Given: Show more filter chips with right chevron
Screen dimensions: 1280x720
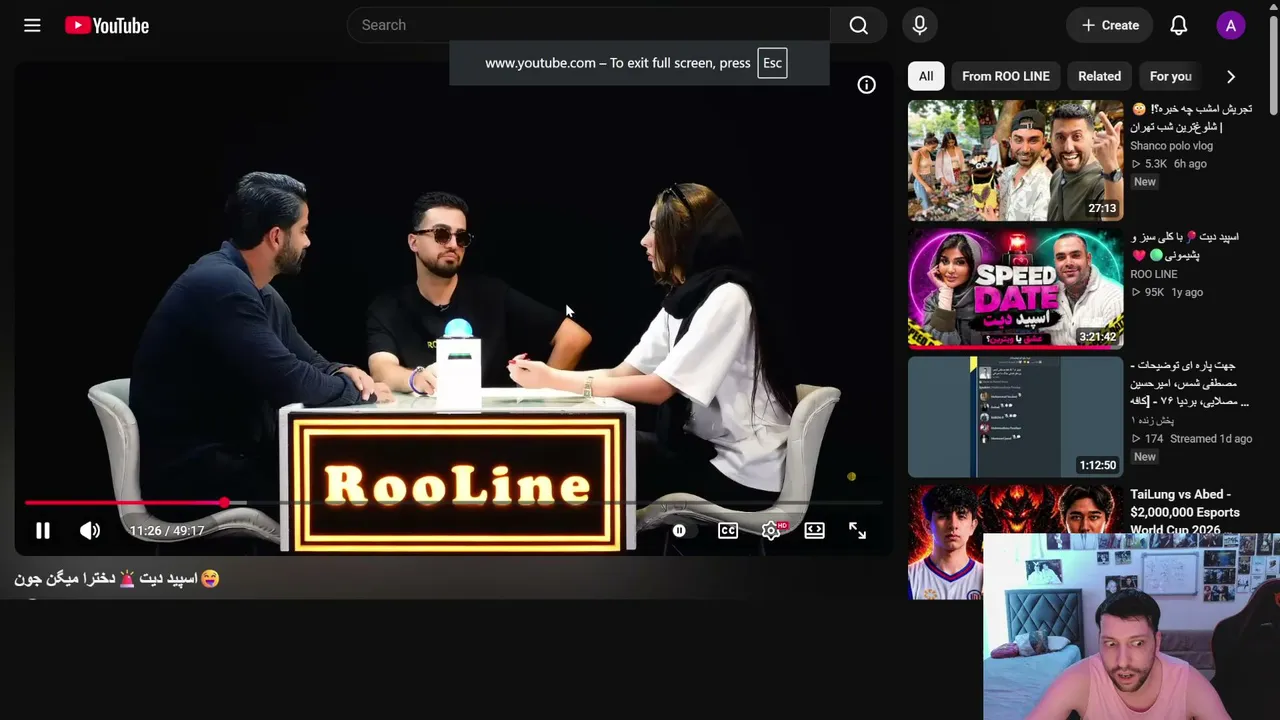Looking at the screenshot, I should (1231, 76).
